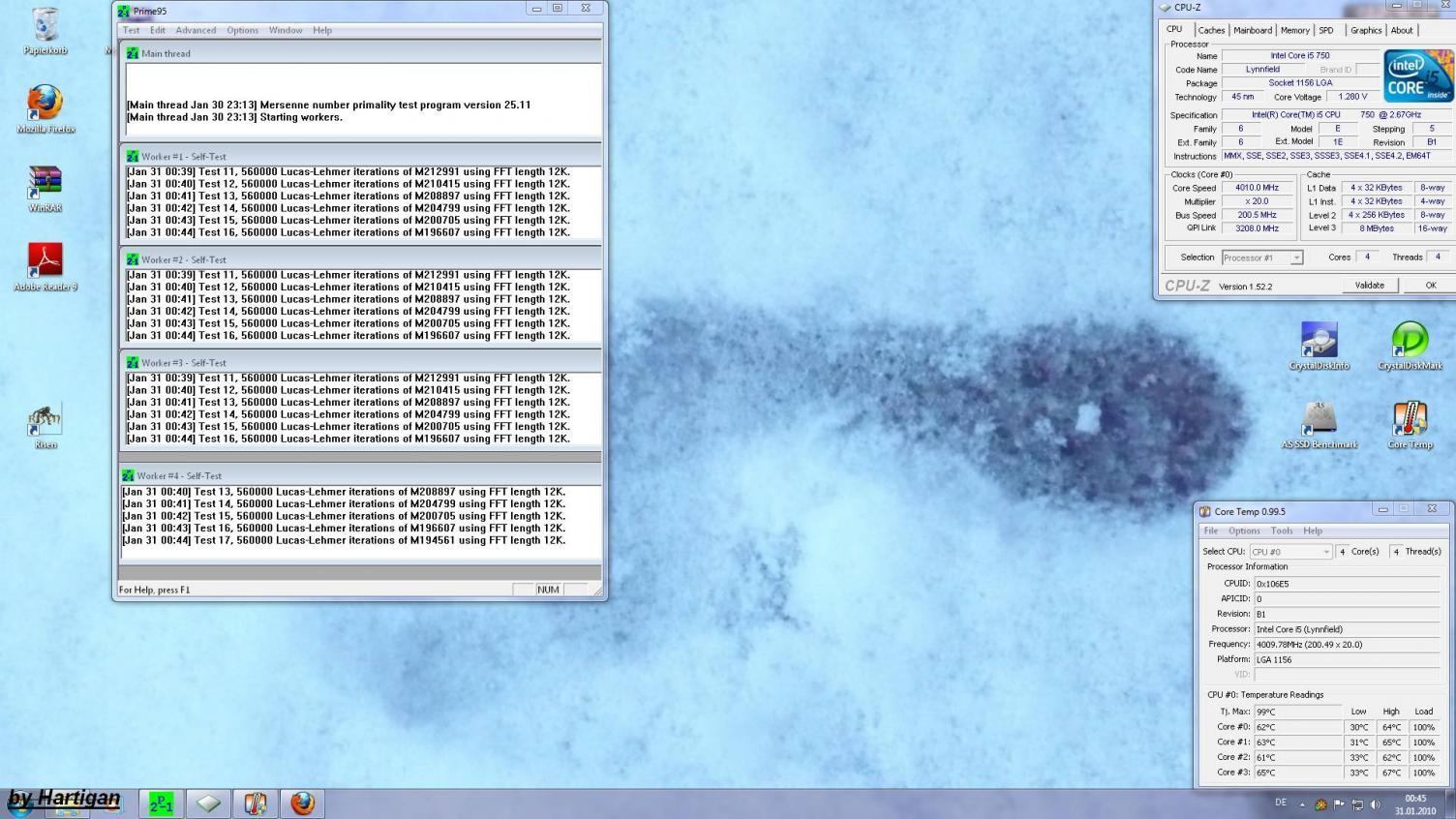Open the Options menu in Core Temp
The height and width of the screenshot is (819, 1456).
pyautogui.click(x=1244, y=531)
